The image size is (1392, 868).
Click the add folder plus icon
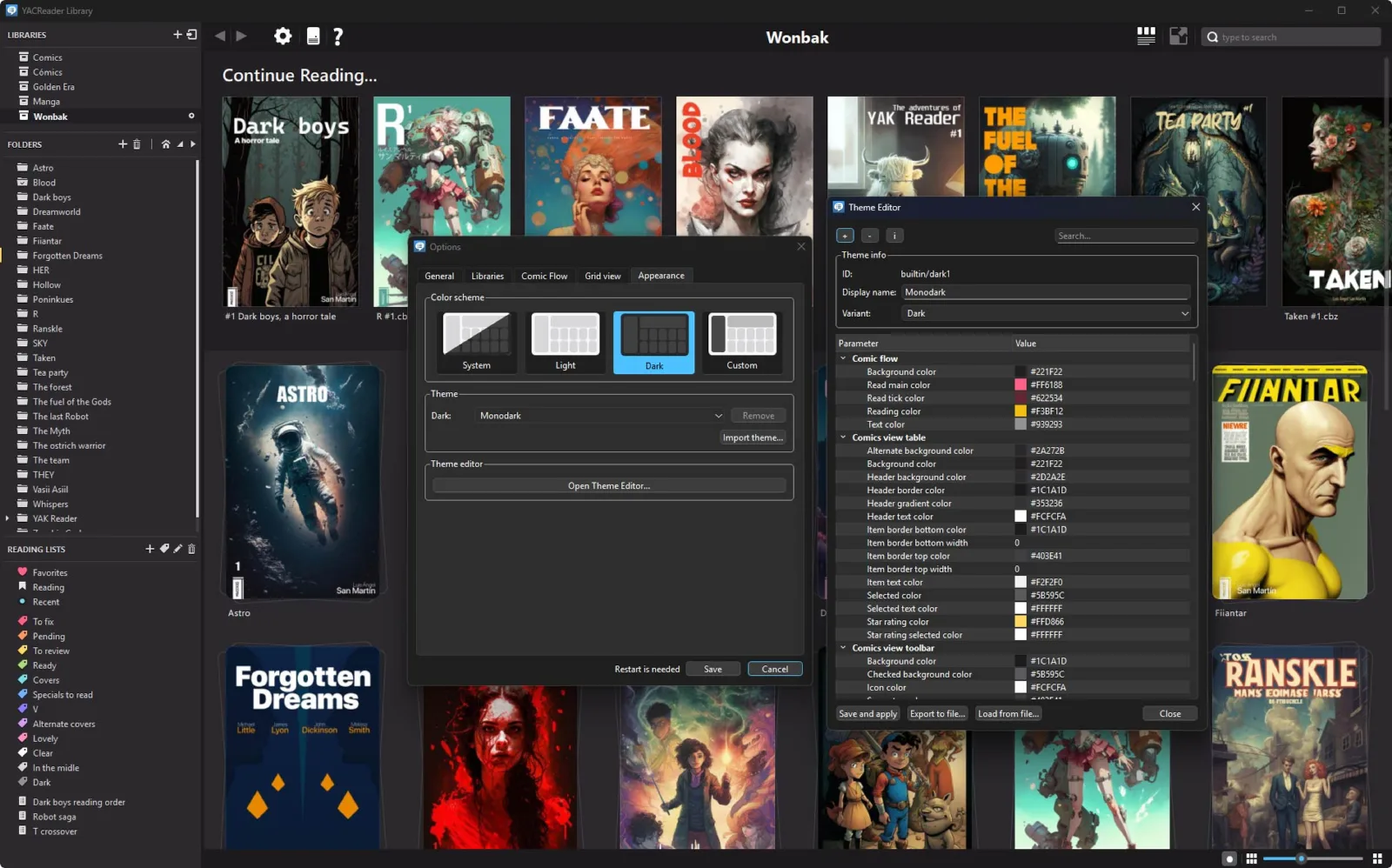[123, 144]
